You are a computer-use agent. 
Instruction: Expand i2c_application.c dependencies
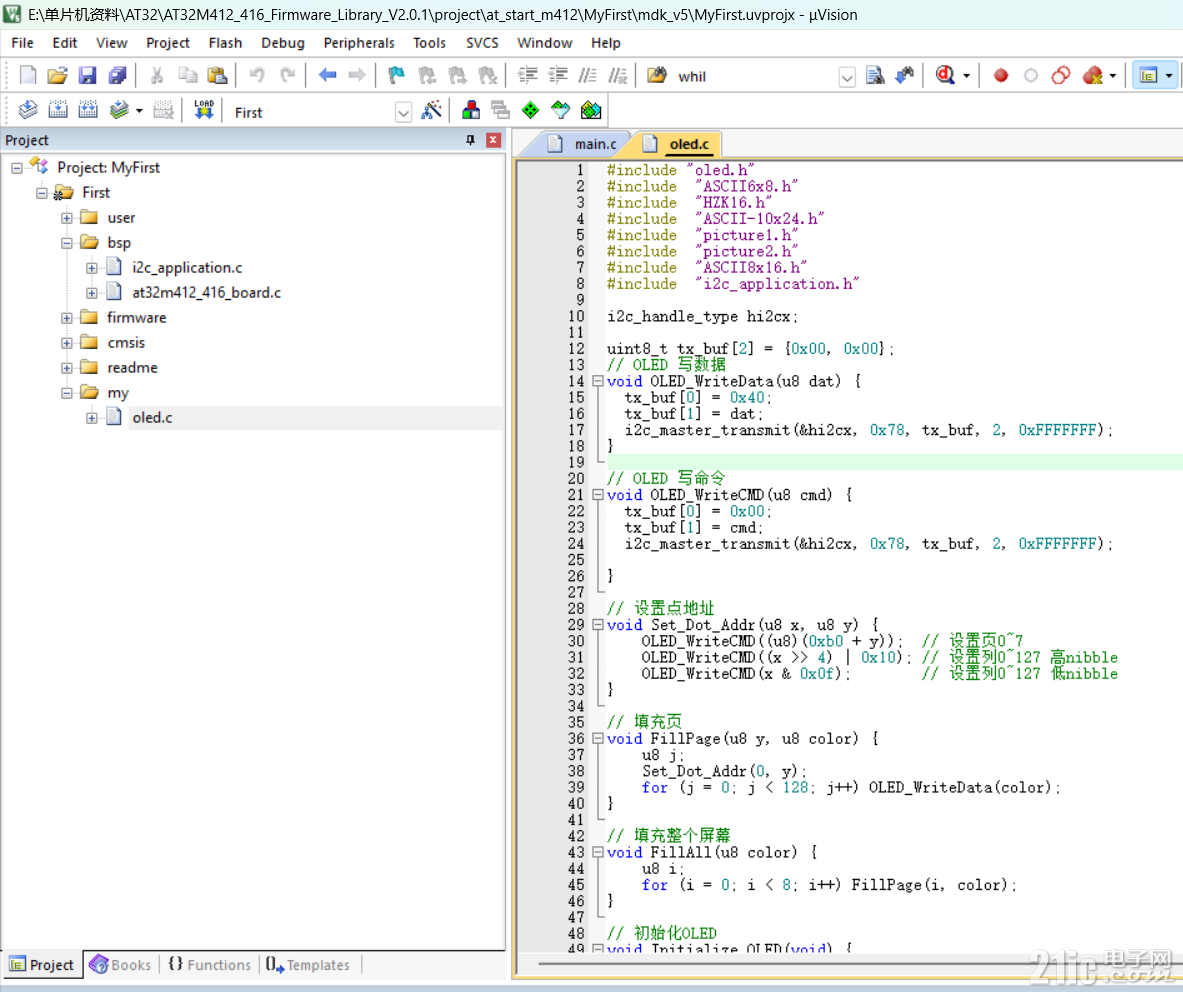click(91, 268)
